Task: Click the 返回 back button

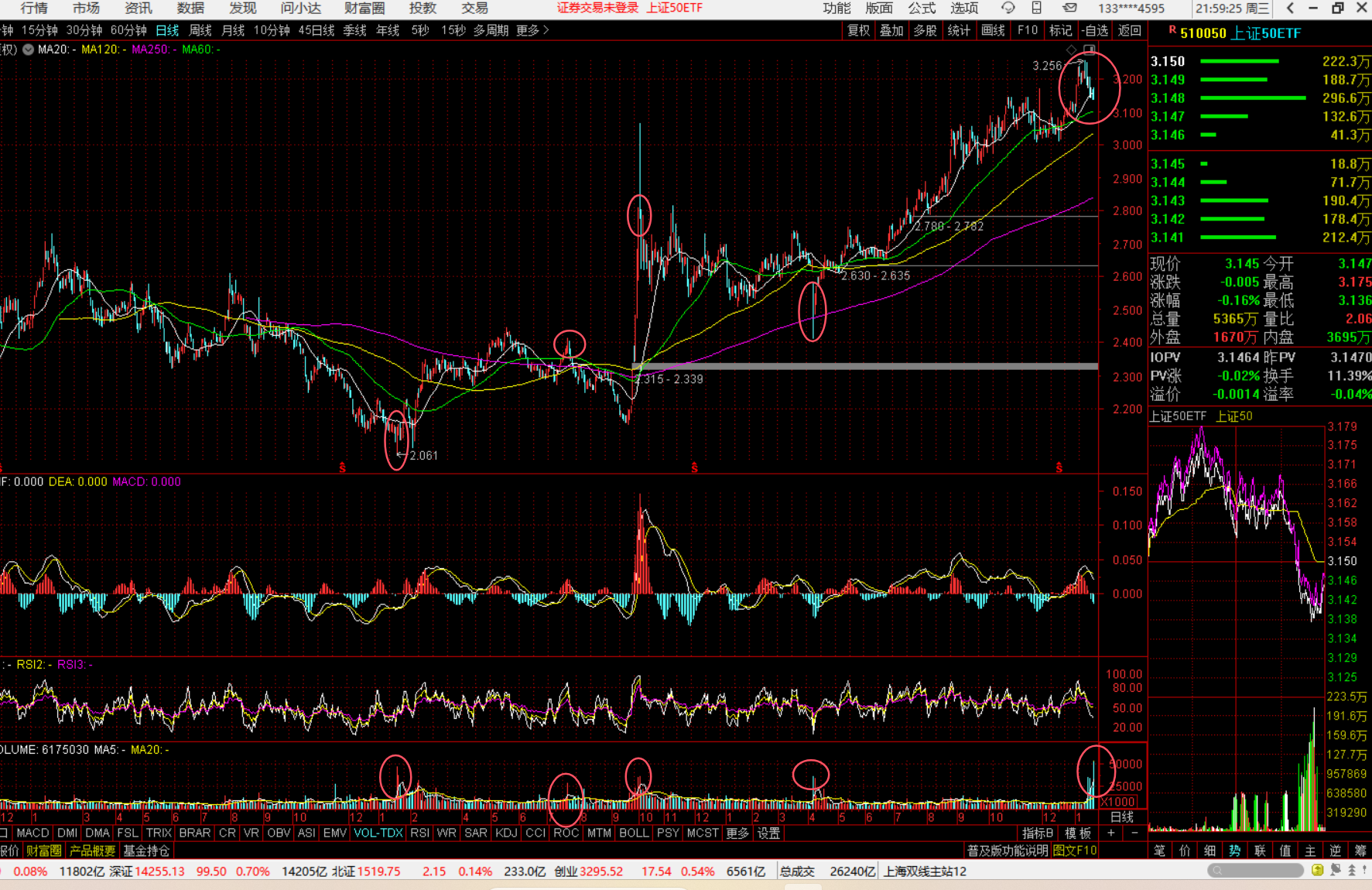Action: point(1130,30)
